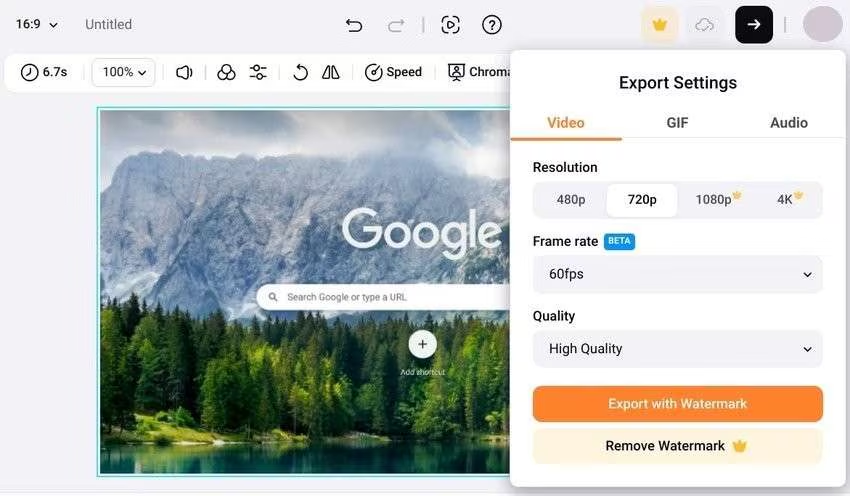The height and width of the screenshot is (496, 850).
Task: Open the adjustments sliders icon
Action: click(258, 72)
